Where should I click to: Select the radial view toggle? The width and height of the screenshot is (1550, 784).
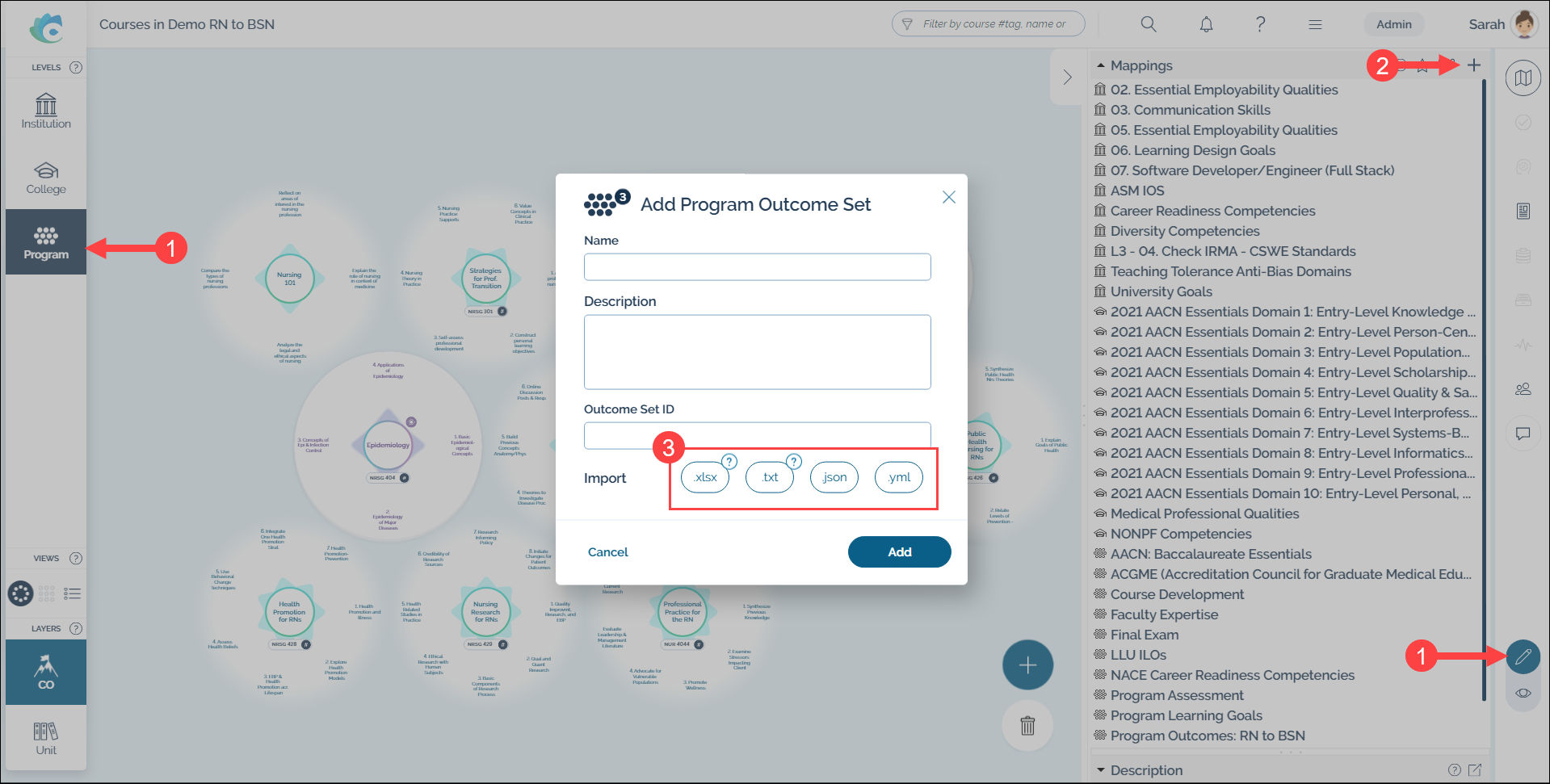click(20, 593)
